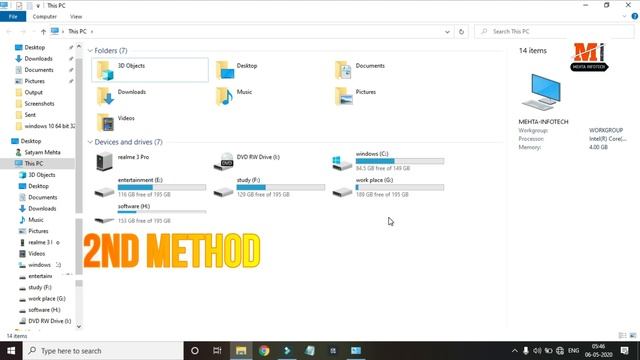Show hidden tray icons chevron

(x=514, y=351)
